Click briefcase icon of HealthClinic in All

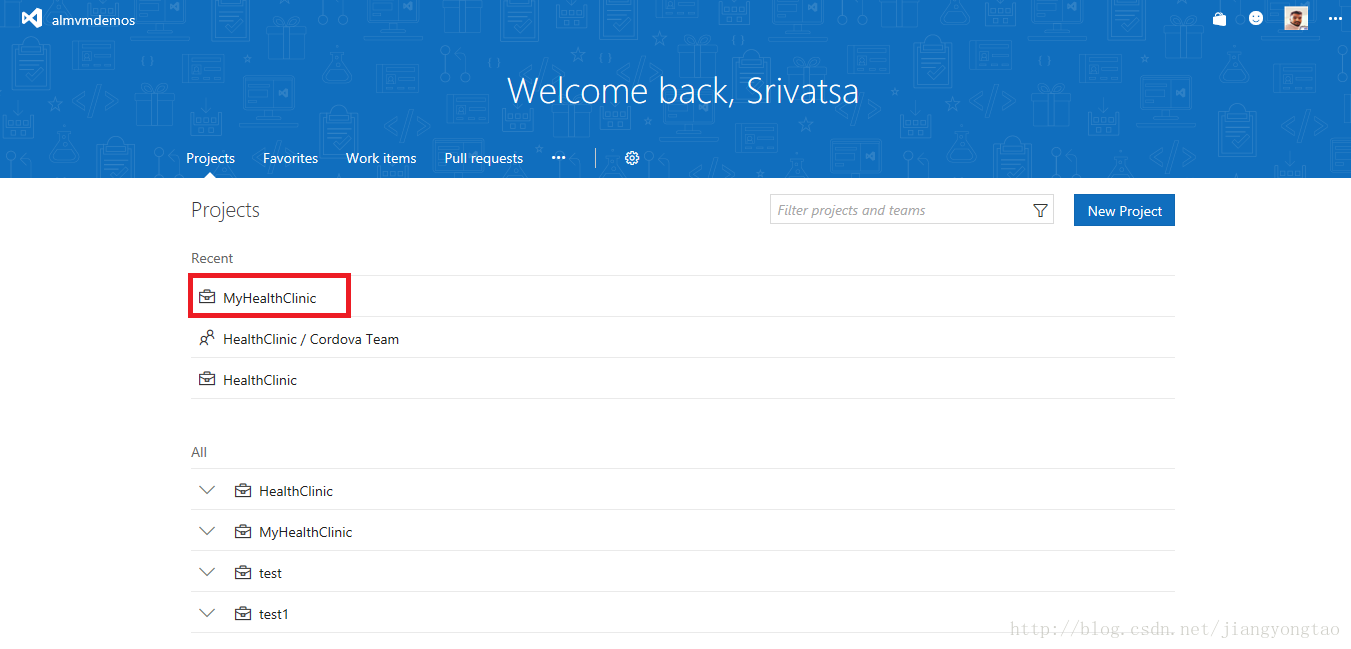coord(243,490)
